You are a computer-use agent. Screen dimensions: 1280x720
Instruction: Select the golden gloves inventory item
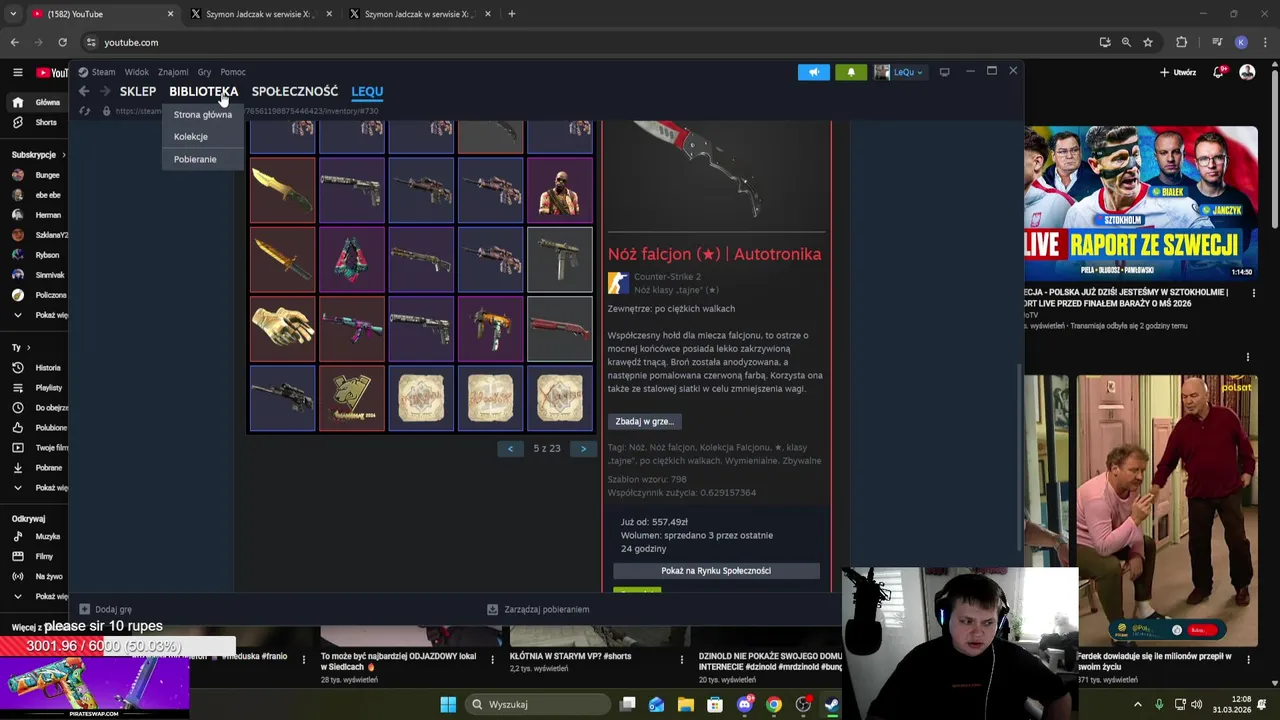click(282, 329)
